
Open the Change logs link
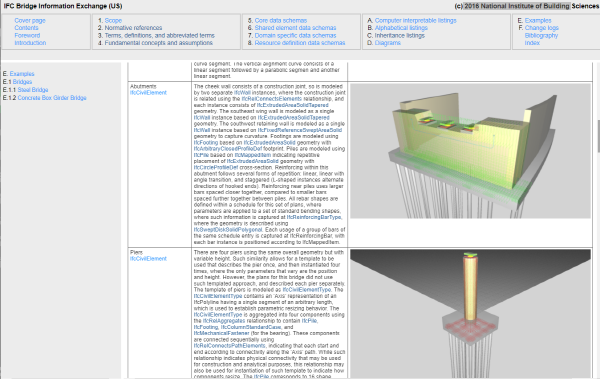[541, 28]
